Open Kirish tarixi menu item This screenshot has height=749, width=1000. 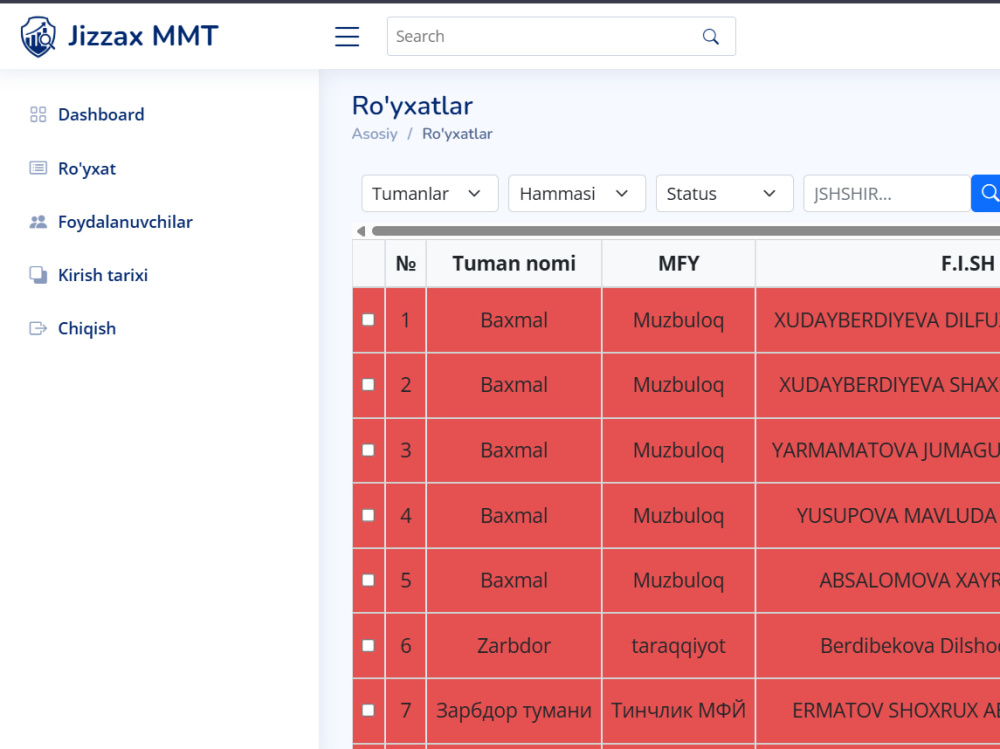click(x=103, y=275)
